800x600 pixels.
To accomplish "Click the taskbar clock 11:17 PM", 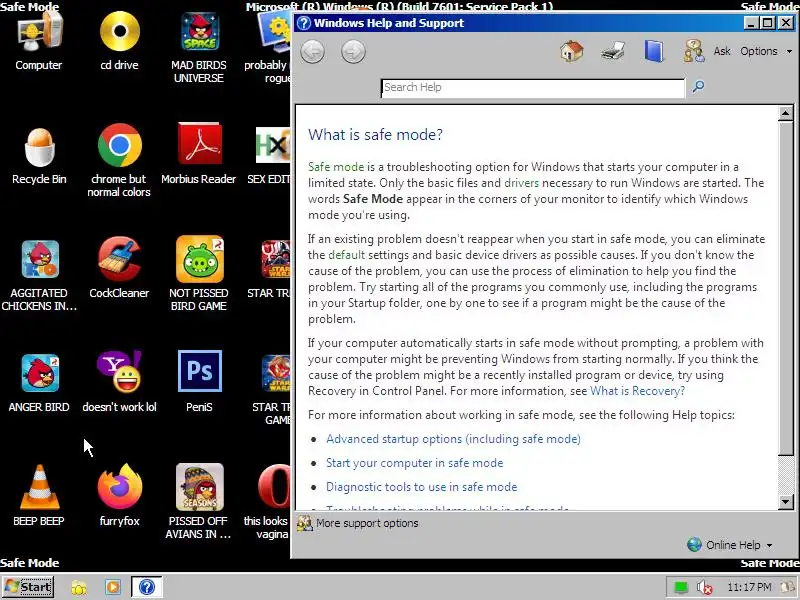I will tap(749, 587).
